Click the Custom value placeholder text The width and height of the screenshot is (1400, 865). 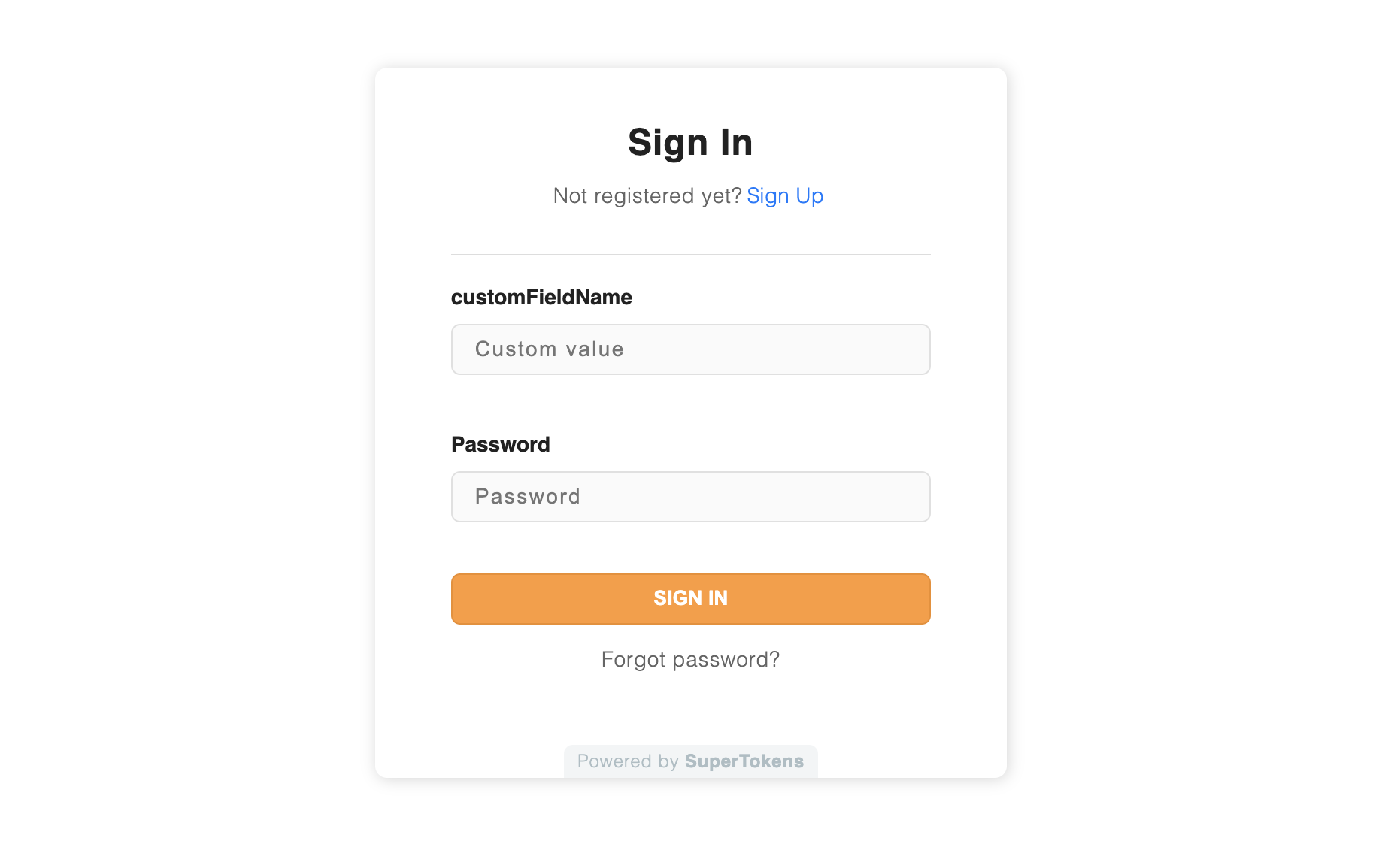click(549, 349)
